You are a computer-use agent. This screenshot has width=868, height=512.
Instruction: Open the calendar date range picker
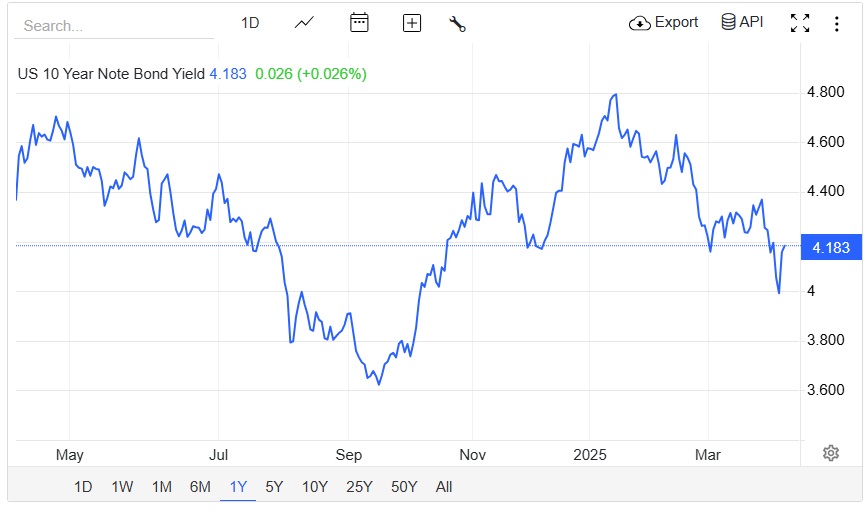(359, 23)
